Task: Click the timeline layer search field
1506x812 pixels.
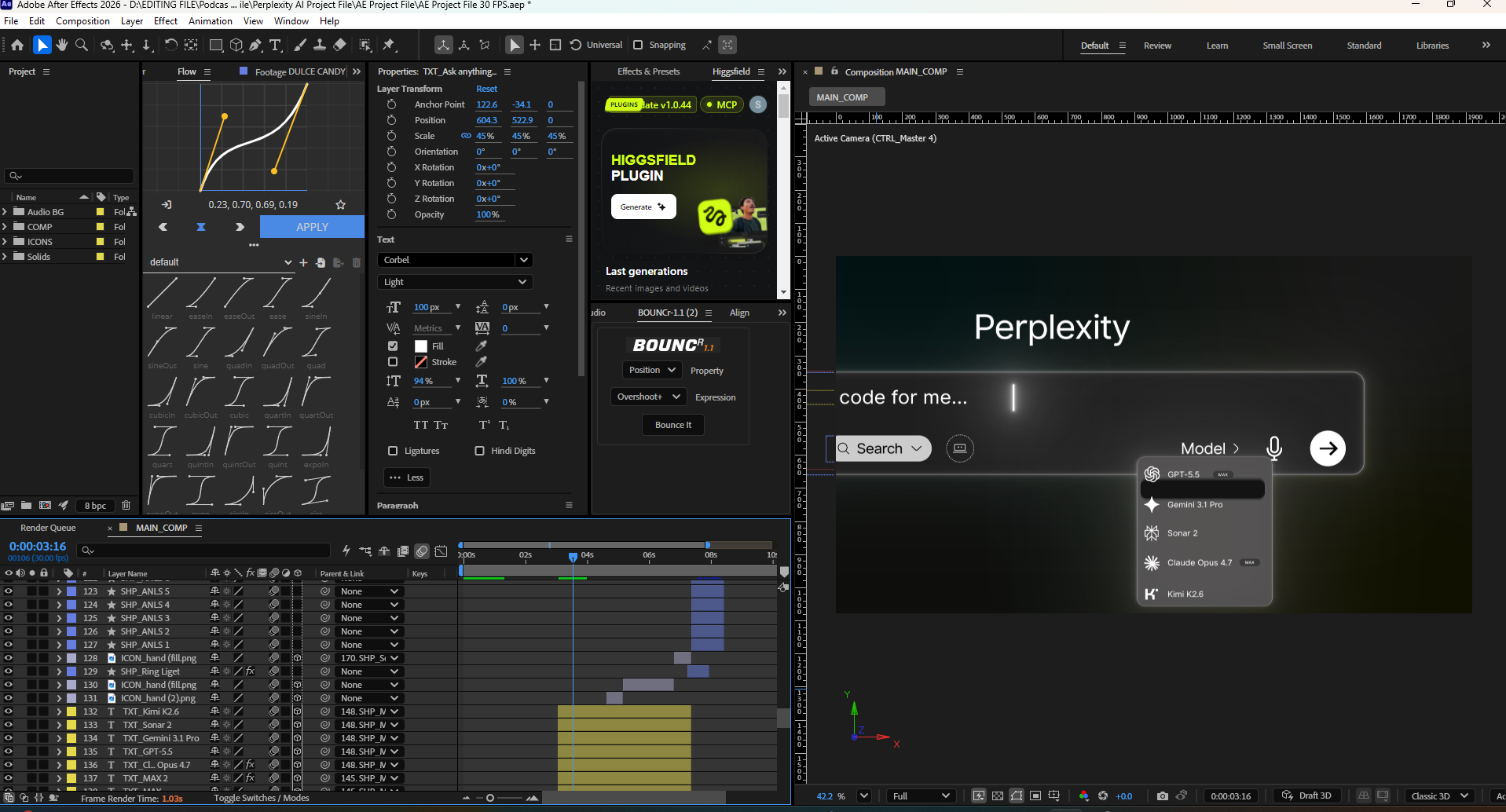Action: click(x=204, y=550)
